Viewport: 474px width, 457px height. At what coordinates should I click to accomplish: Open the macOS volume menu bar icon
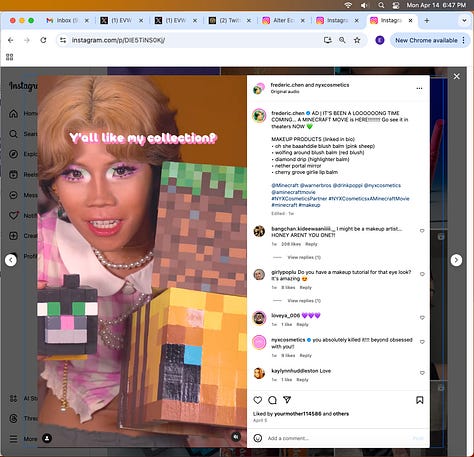[364, 5]
